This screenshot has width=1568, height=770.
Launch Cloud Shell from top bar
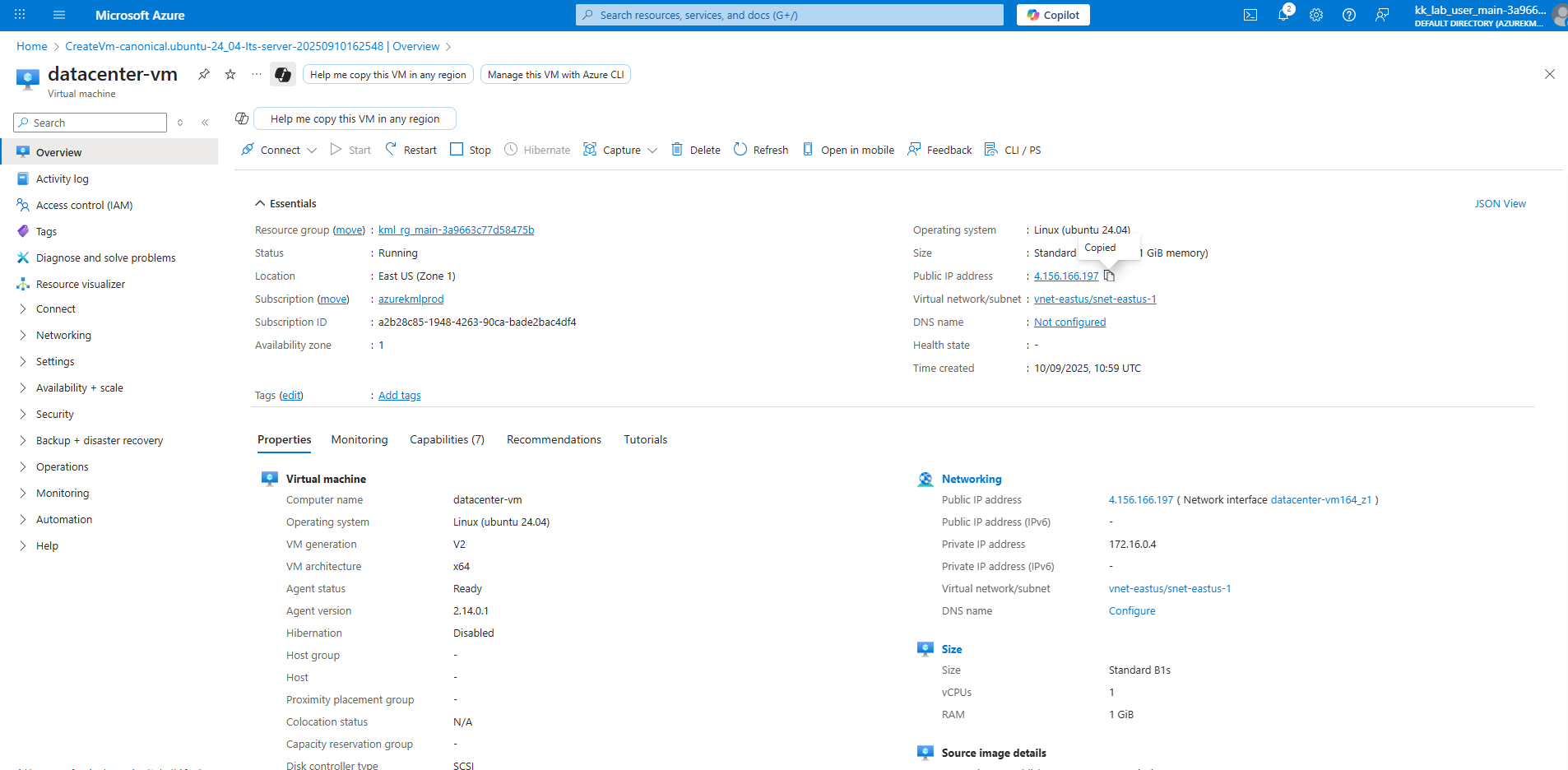(1250, 15)
